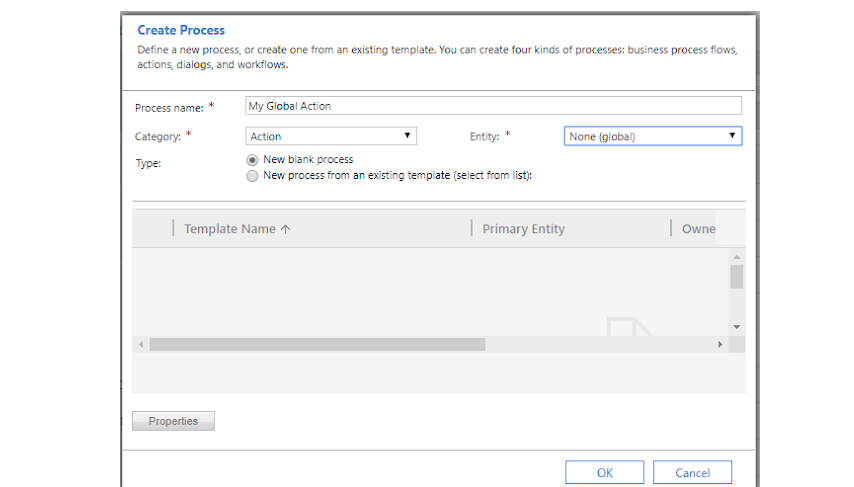Expand the Entity dropdown showing None (global)
Image resolution: width=854 pixels, height=487 pixels.
coord(652,136)
